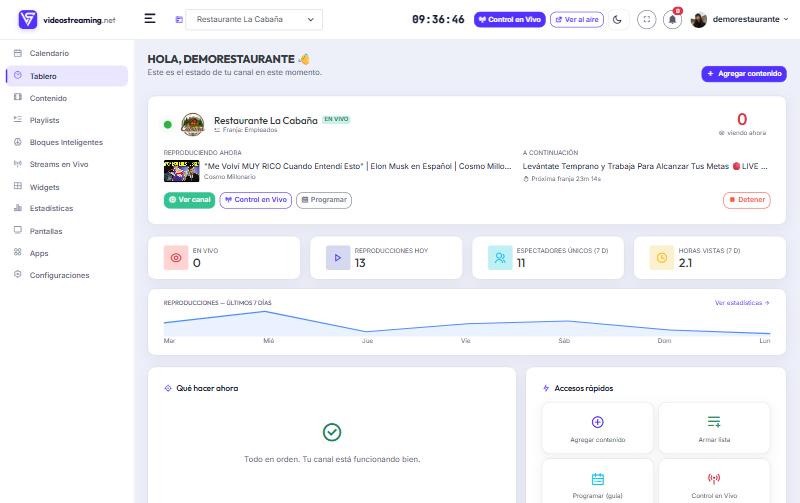The height and width of the screenshot is (503, 800).
Task: Click the Contenido sidebar icon
Action: click(18, 97)
